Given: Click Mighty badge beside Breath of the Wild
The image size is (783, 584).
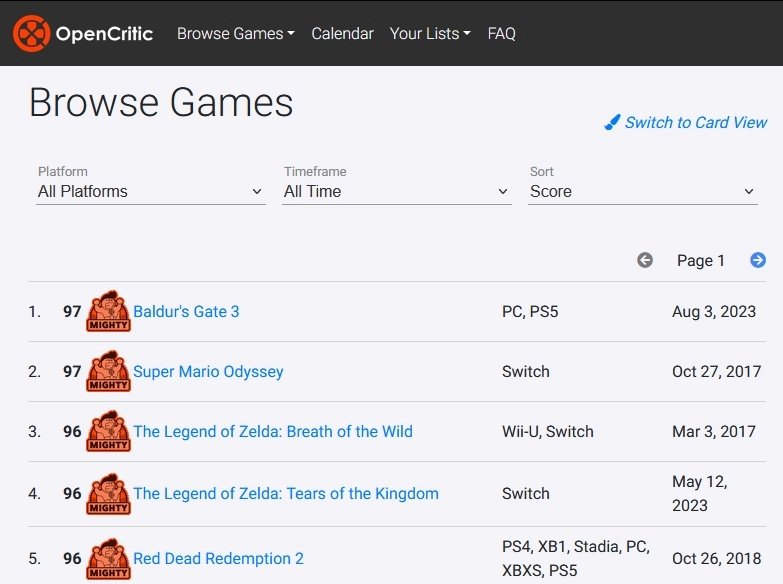Looking at the screenshot, I should click(108, 432).
